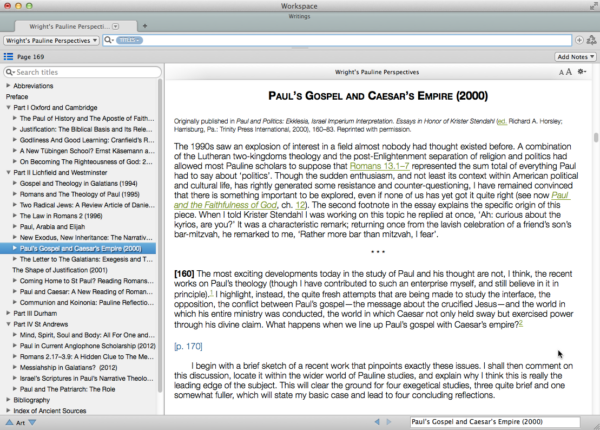Select Godliness And Good Learning entry
Screen dimensions: 600x430
tap(87, 140)
